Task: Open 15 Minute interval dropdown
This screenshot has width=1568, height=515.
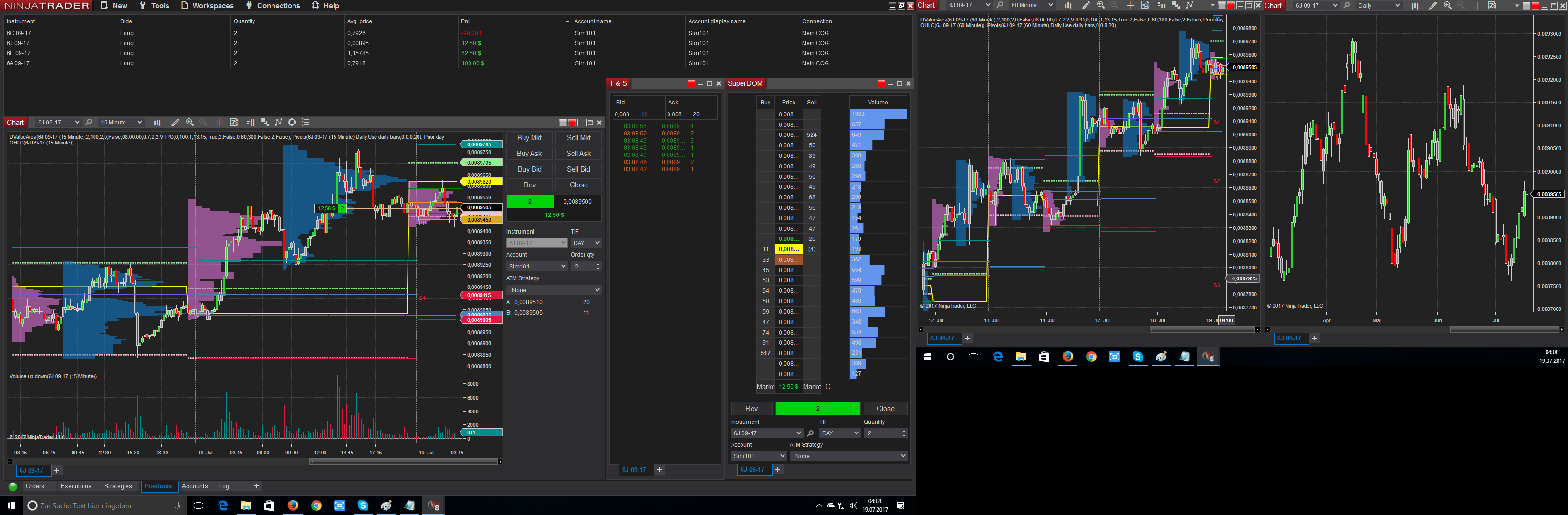Action: (121, 122)
